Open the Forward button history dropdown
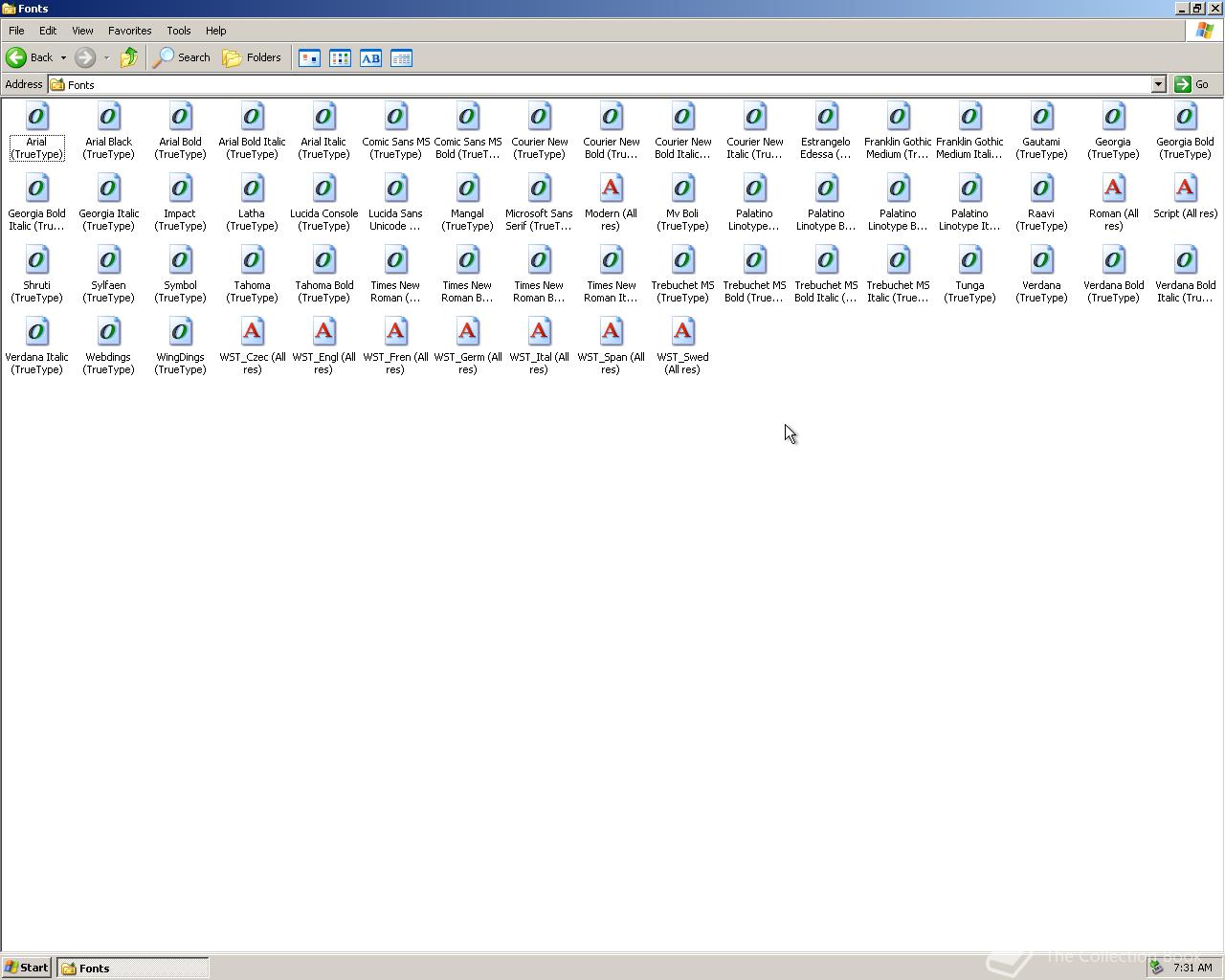The height and width of the screenshot is (980, 1225). pos(106,57)
